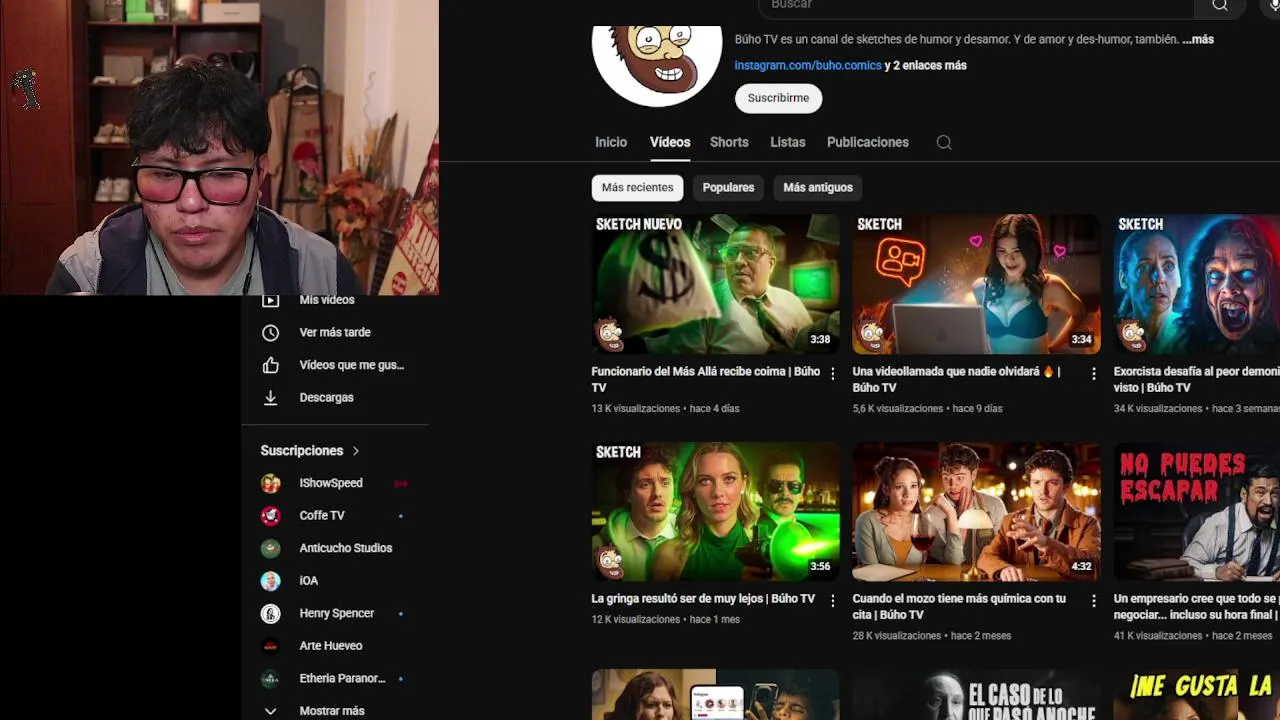1280x720 pixels.
Task: Switch to Publicaciones tab
Action: [x=868, y=142]
